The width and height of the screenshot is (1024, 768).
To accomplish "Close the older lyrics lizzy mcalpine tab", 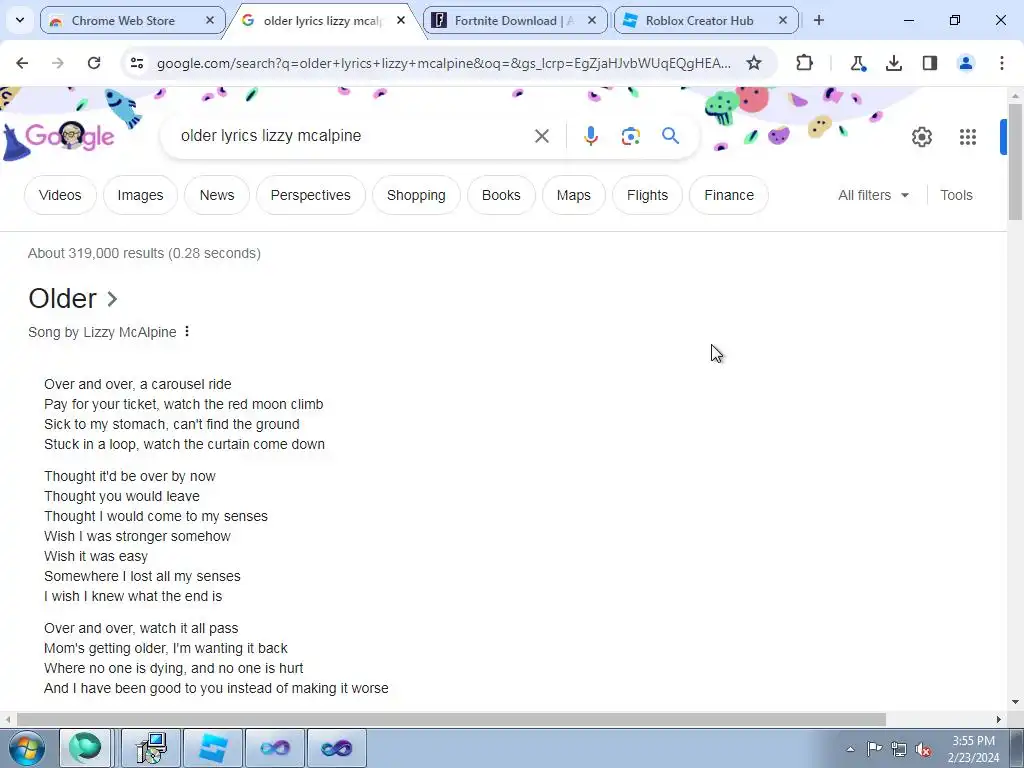I will coord(401,20).
